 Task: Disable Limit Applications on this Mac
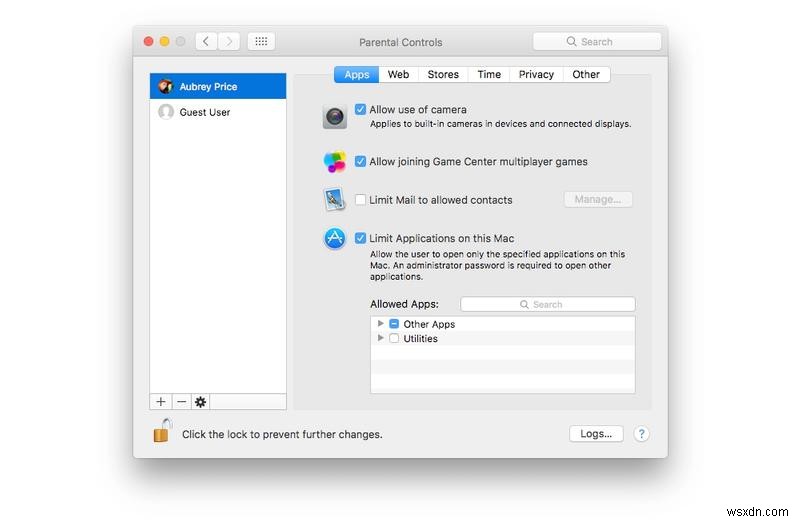[361, 238]
